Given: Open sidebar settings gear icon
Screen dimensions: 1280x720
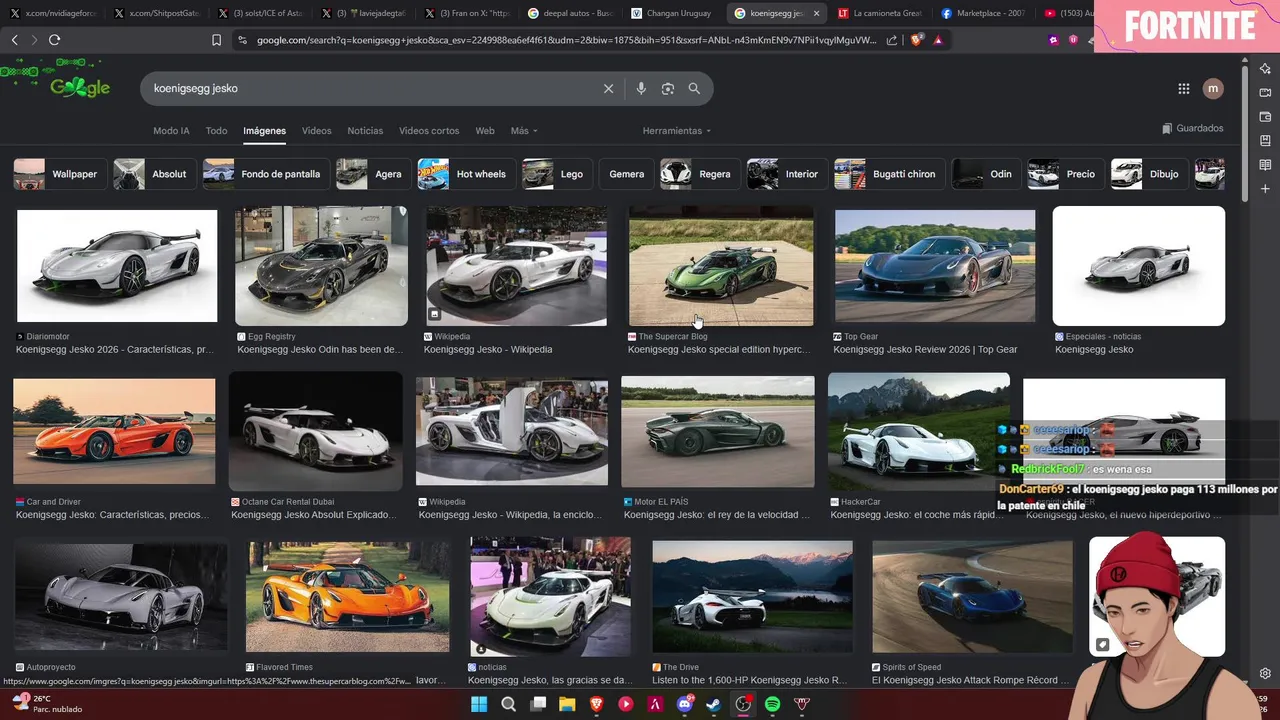Looking at the screenshot, I should pos(1265,673).
